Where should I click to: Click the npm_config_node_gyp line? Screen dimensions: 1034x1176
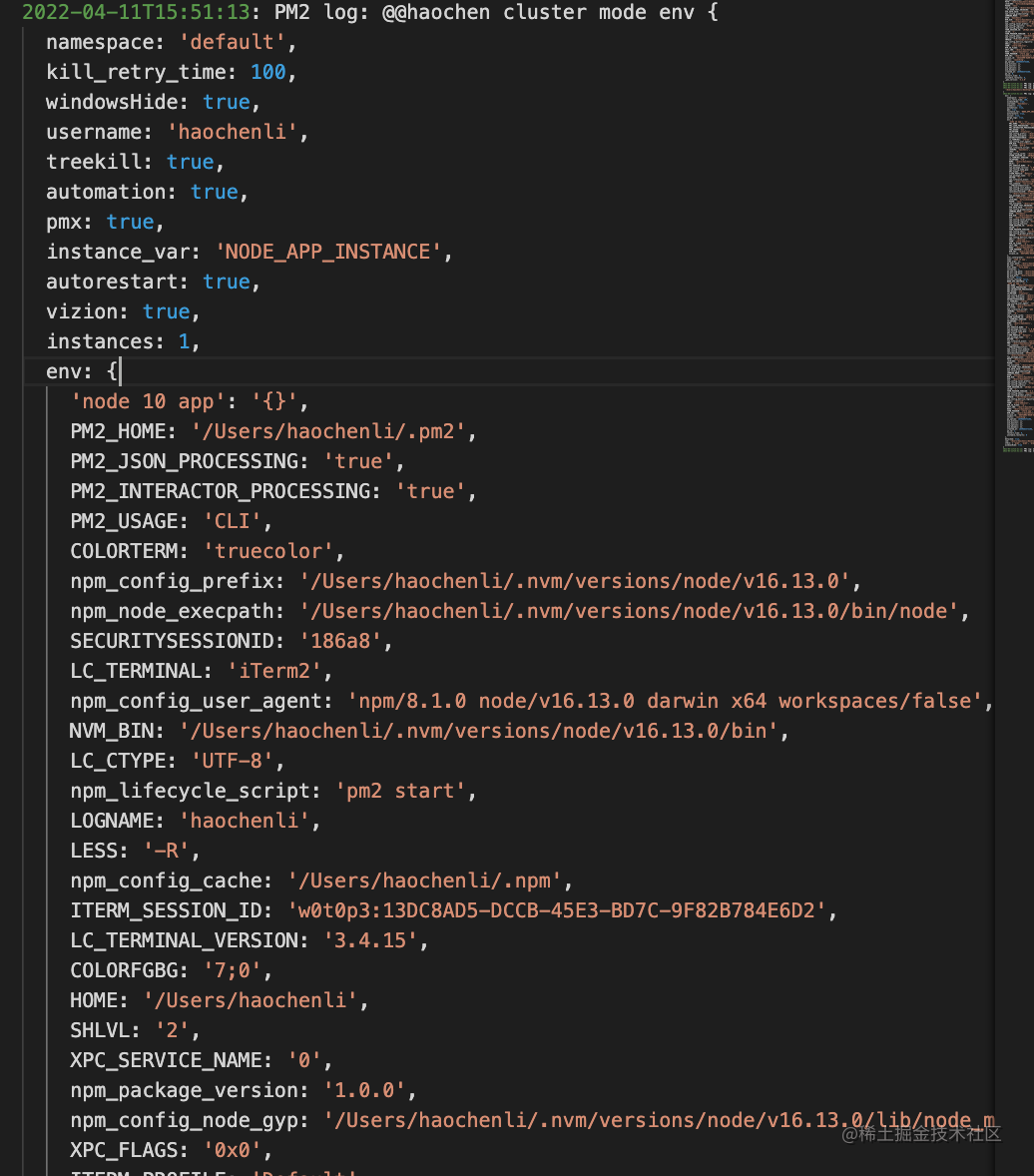[x=532, y=1120]
